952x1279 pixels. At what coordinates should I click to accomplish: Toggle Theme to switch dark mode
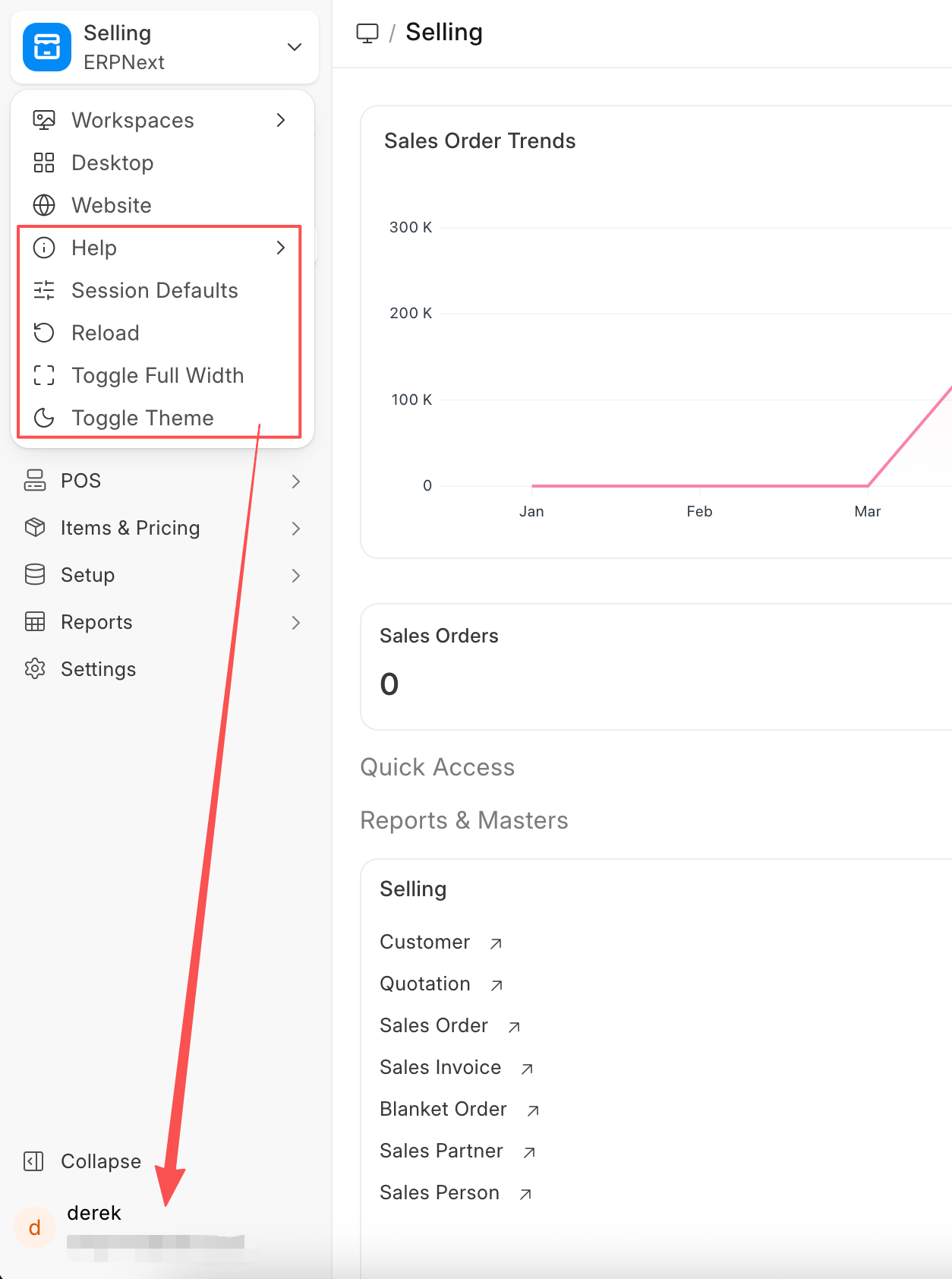click(142, 418)
